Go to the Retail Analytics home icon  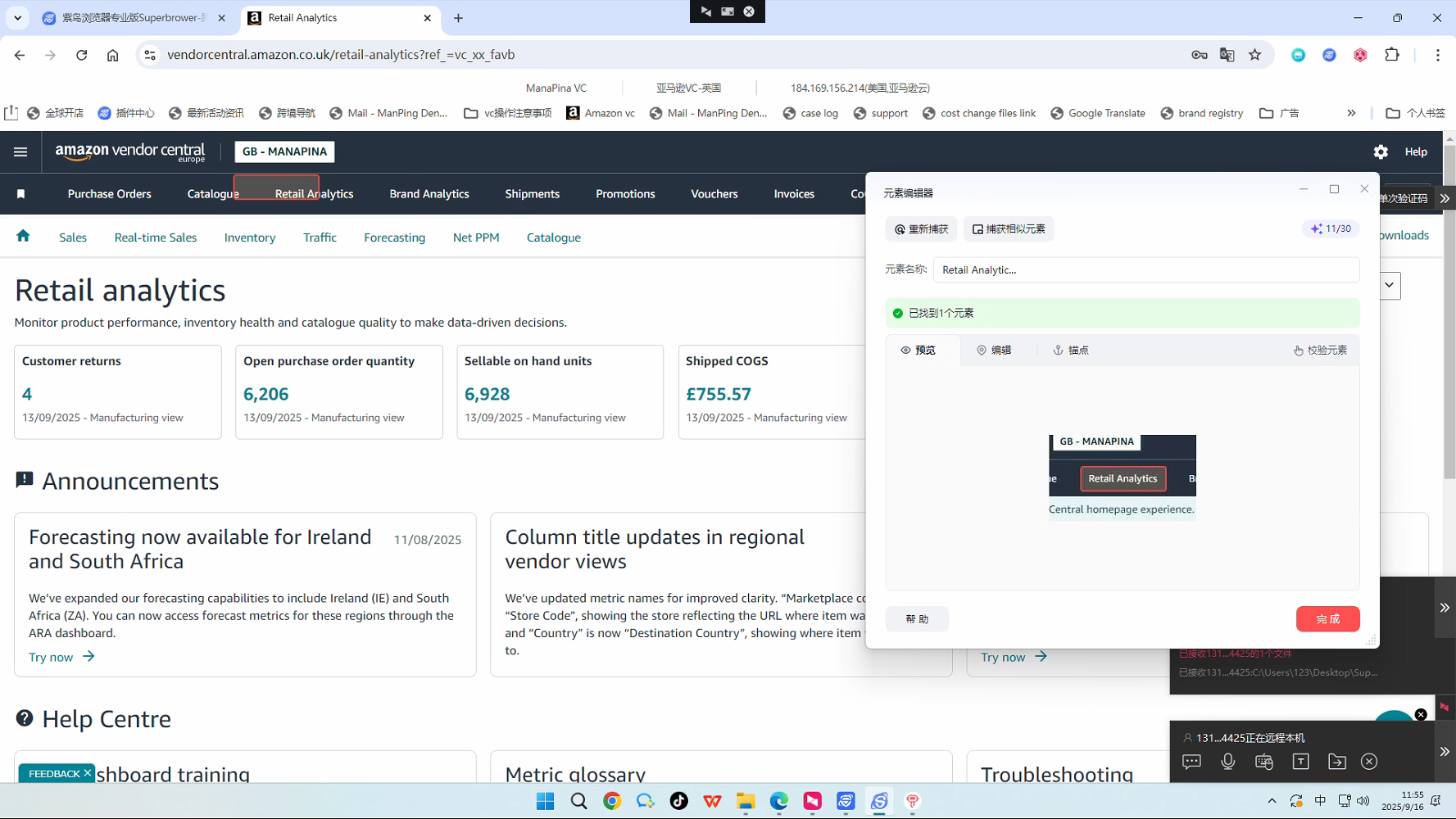point(23,236)
